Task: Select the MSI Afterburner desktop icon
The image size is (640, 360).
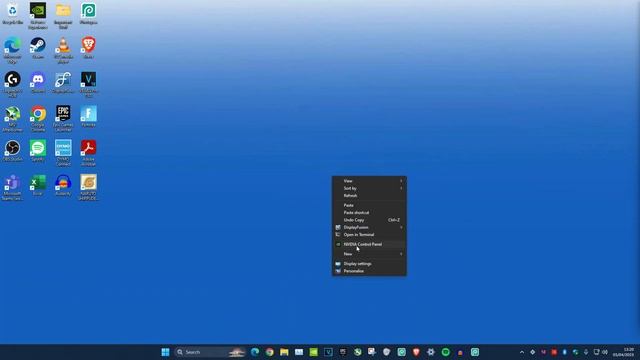Action: click(13, 118)
